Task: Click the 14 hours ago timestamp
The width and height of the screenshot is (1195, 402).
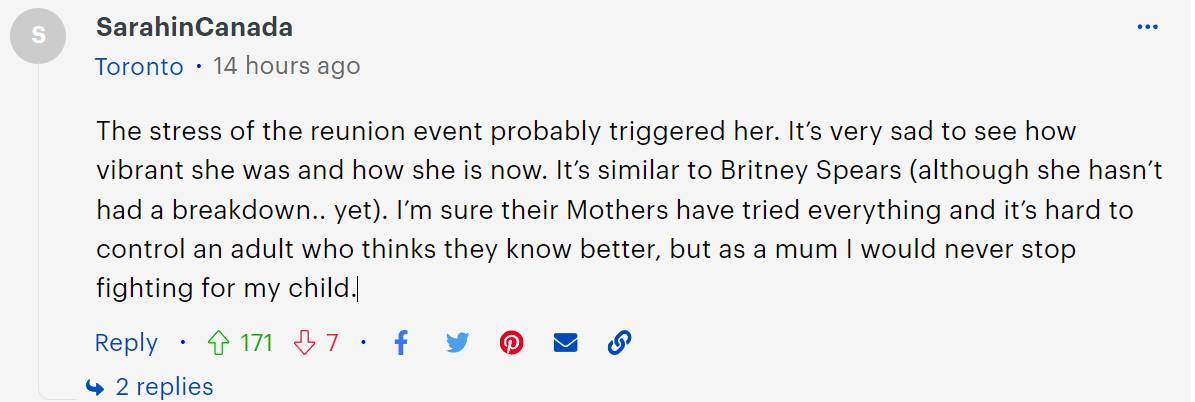Action: coord(287,66)
